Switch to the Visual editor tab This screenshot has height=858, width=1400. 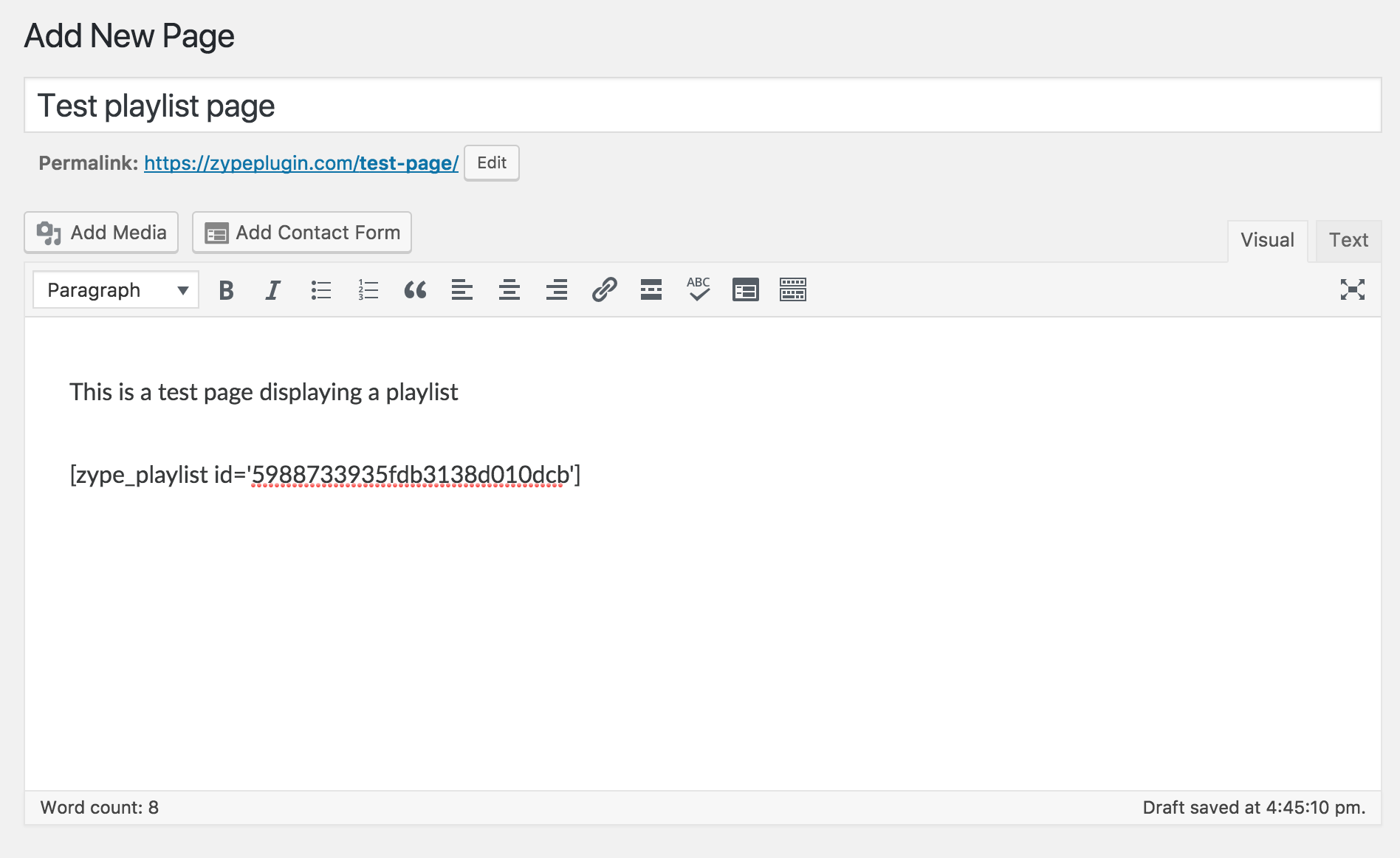(x=1267, y=241)
